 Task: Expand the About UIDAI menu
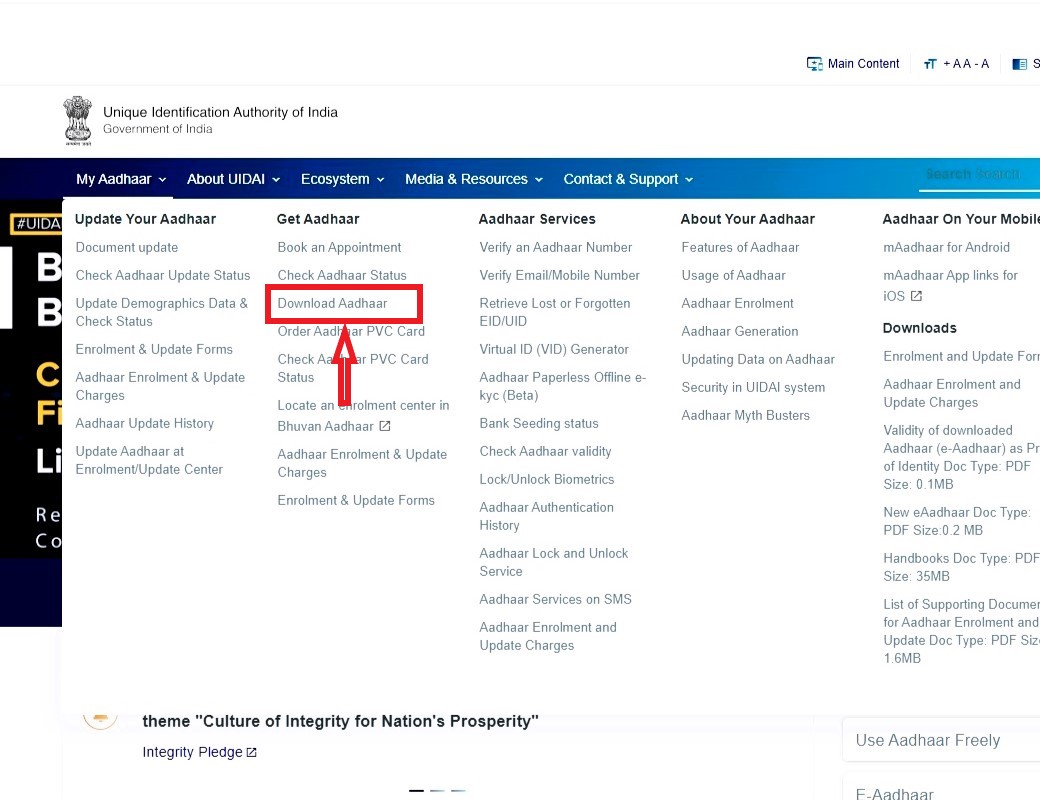(x=233, y=179)
